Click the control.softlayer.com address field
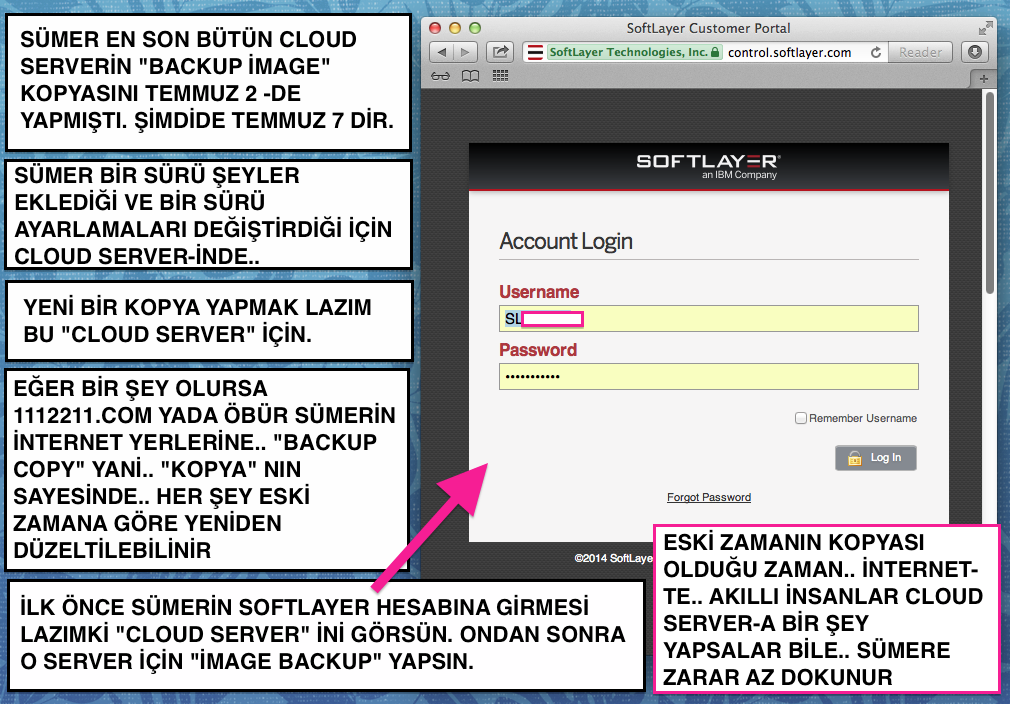This screenshot has width=1010, height=704. tap(790, 52)
